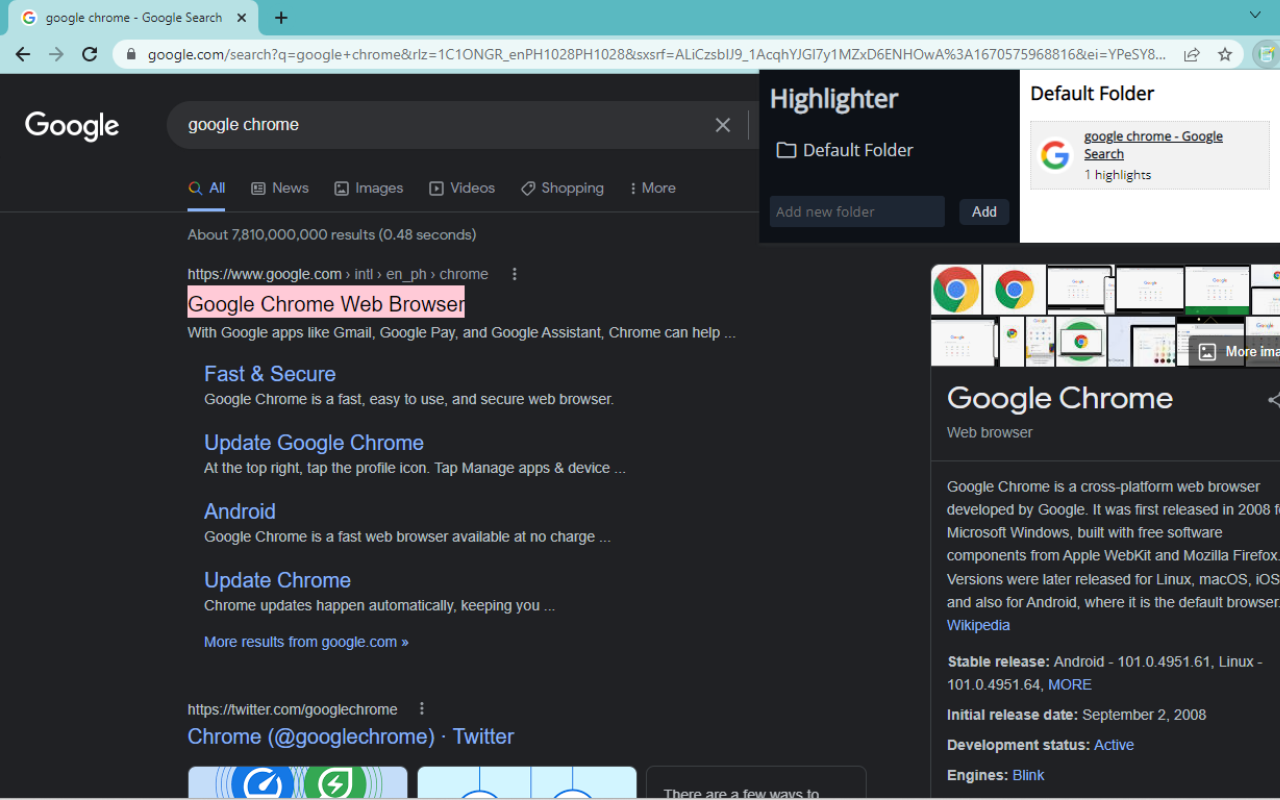Open the 'google chrome - Google Search' highlight link
Image resolution: width=1280 pixels, height=800 pixels.
[1153, 145]
